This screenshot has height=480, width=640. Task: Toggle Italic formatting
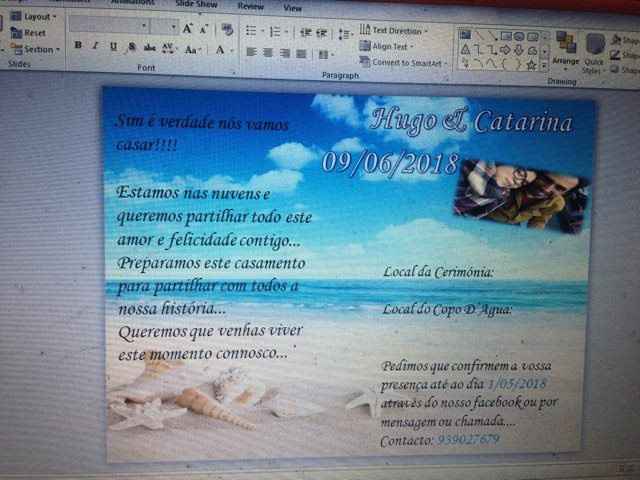click(95, 45)
